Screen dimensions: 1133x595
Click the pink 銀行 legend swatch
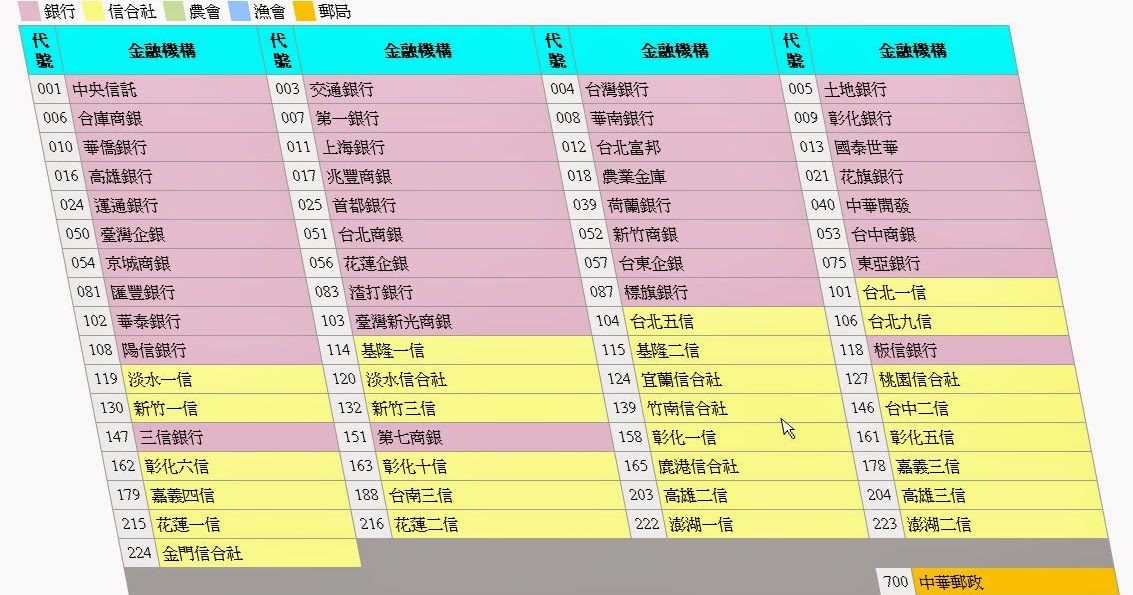[x=29, y=11]
